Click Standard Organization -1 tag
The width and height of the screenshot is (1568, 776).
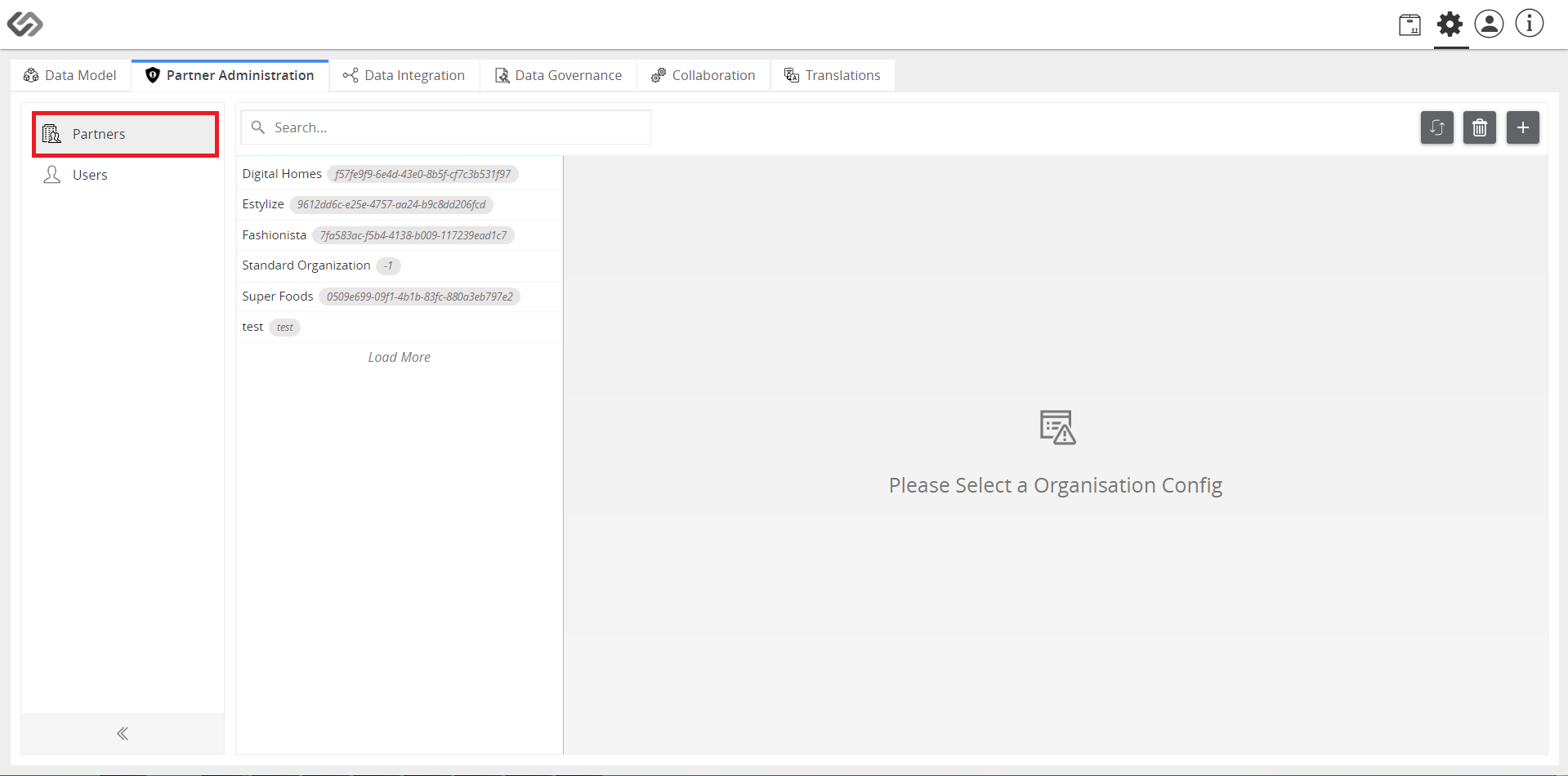389,265
